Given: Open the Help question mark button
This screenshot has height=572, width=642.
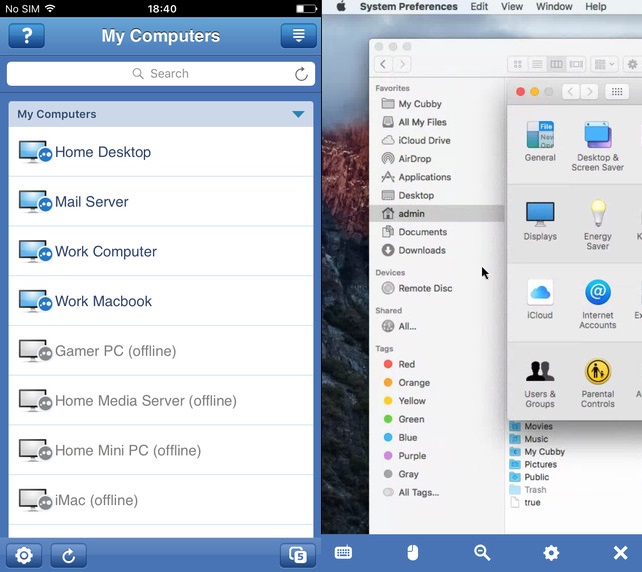Looking at the screenshot, I should coord(27,36).
